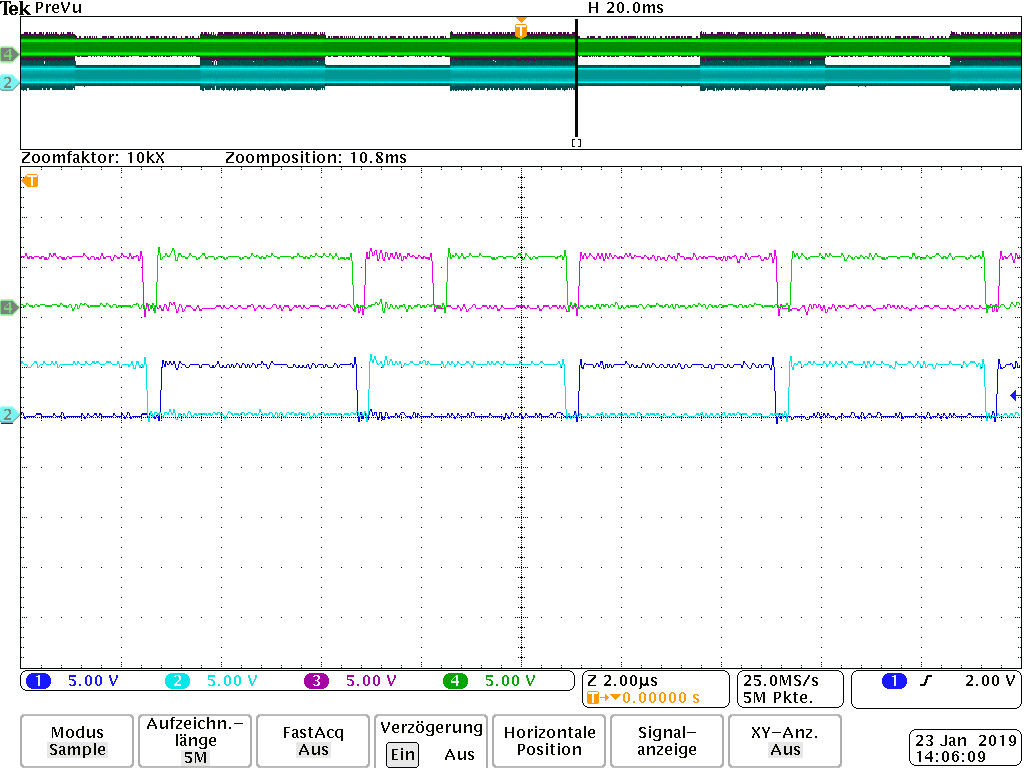
Task: Click the zoom window bracket in overview
Action: [x=576, y=142]
